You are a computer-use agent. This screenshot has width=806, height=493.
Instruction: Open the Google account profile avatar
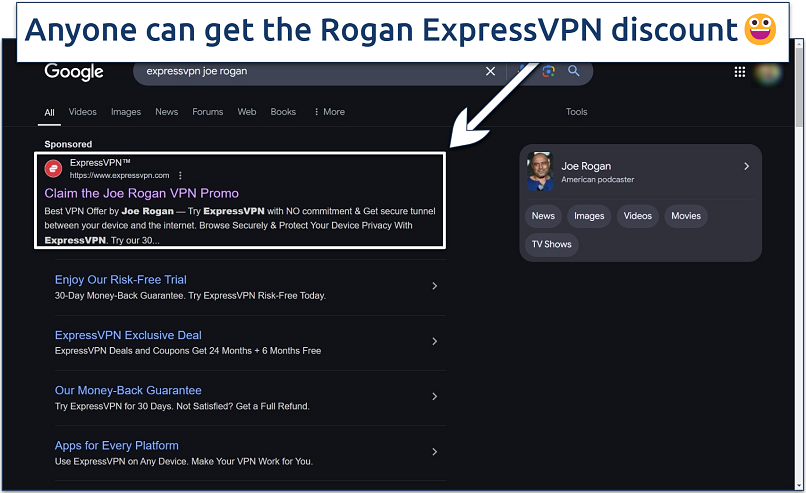click(x=768, y=72)
